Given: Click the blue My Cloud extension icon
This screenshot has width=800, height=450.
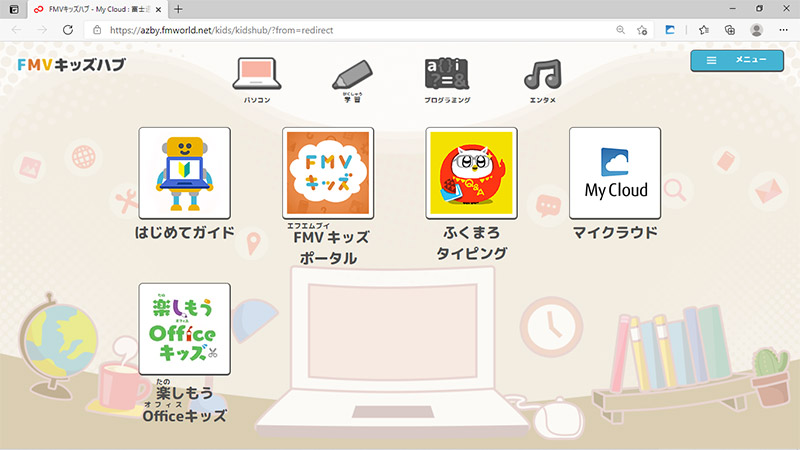Looking at the screenshot, I should (670, 30).
